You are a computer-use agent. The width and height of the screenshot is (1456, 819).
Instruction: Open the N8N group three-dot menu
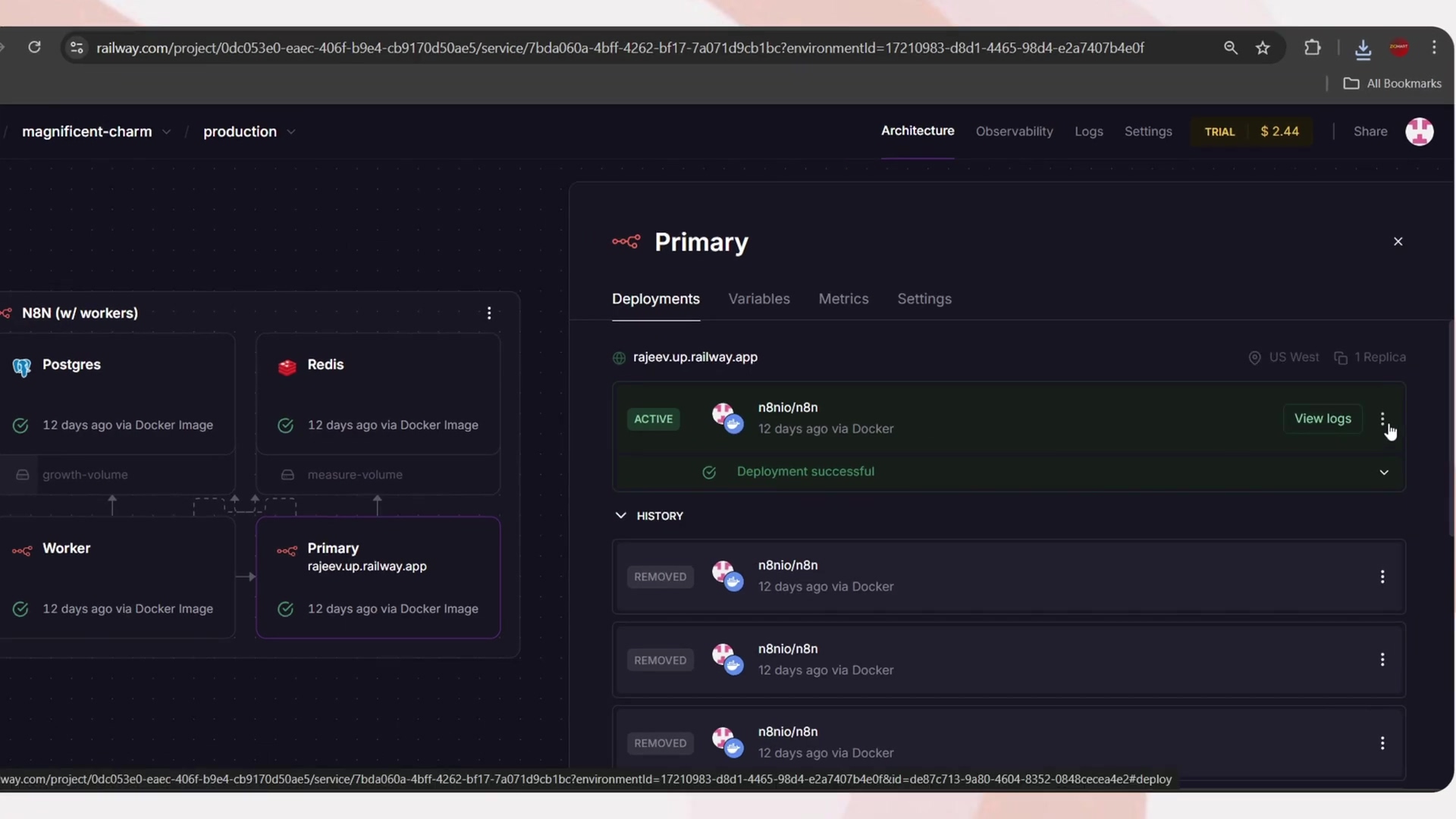(x=489, y=313)
